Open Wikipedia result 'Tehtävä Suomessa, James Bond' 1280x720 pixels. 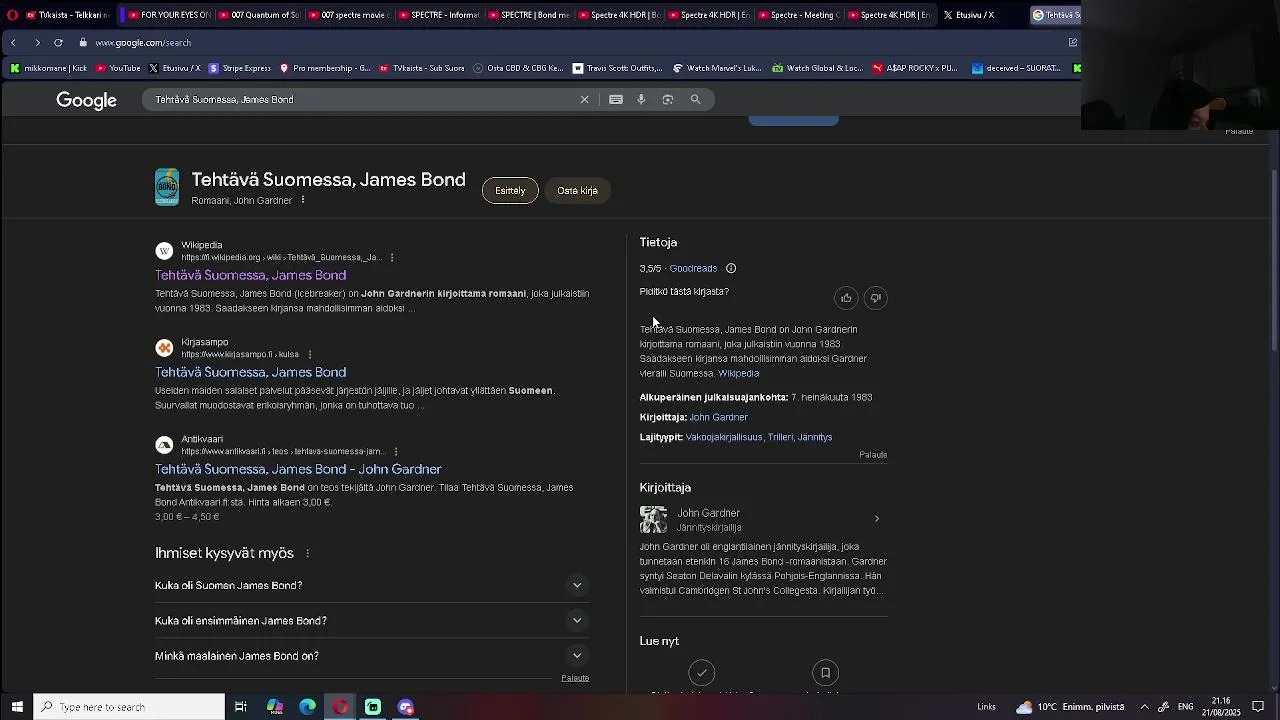(251, 276)
